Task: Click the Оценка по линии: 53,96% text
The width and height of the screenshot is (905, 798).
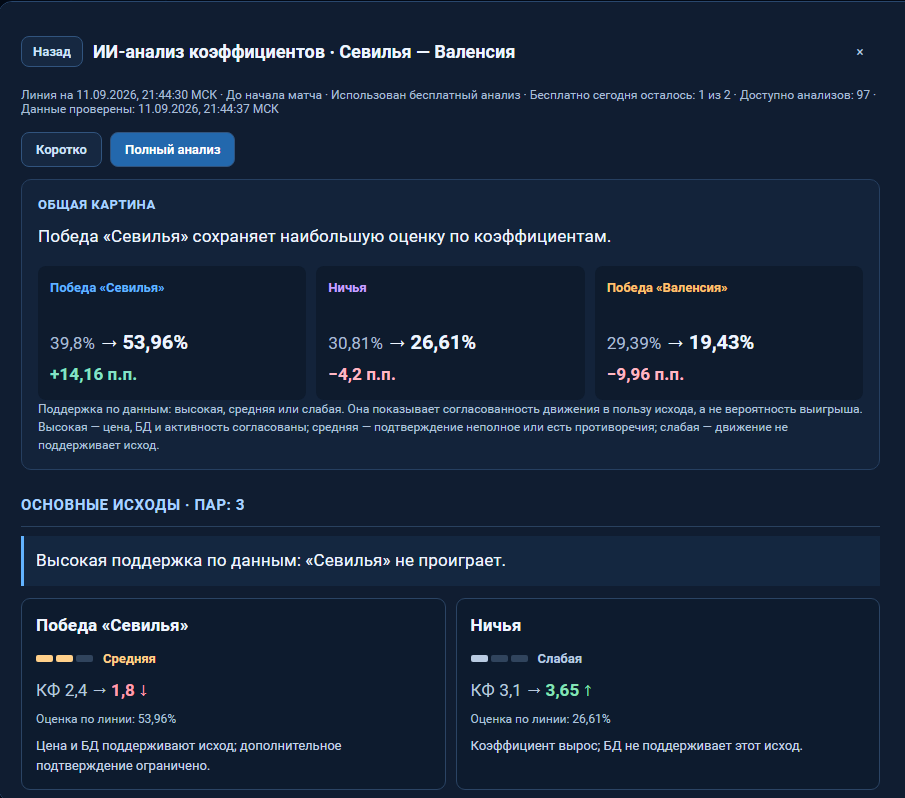Action: pos(106,719)
